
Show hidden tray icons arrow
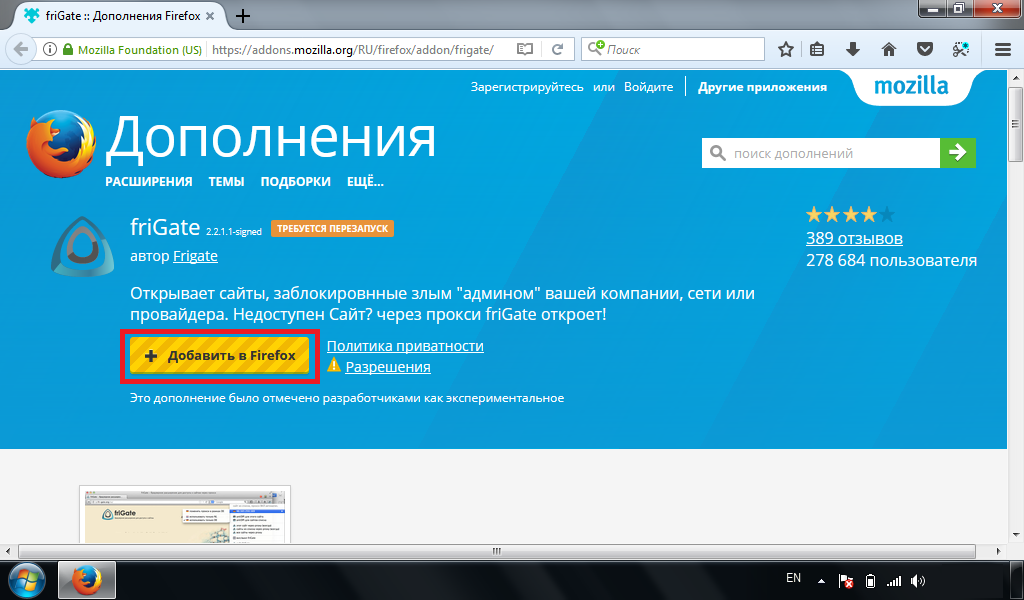pyautogui.click(x=822, y=581)
